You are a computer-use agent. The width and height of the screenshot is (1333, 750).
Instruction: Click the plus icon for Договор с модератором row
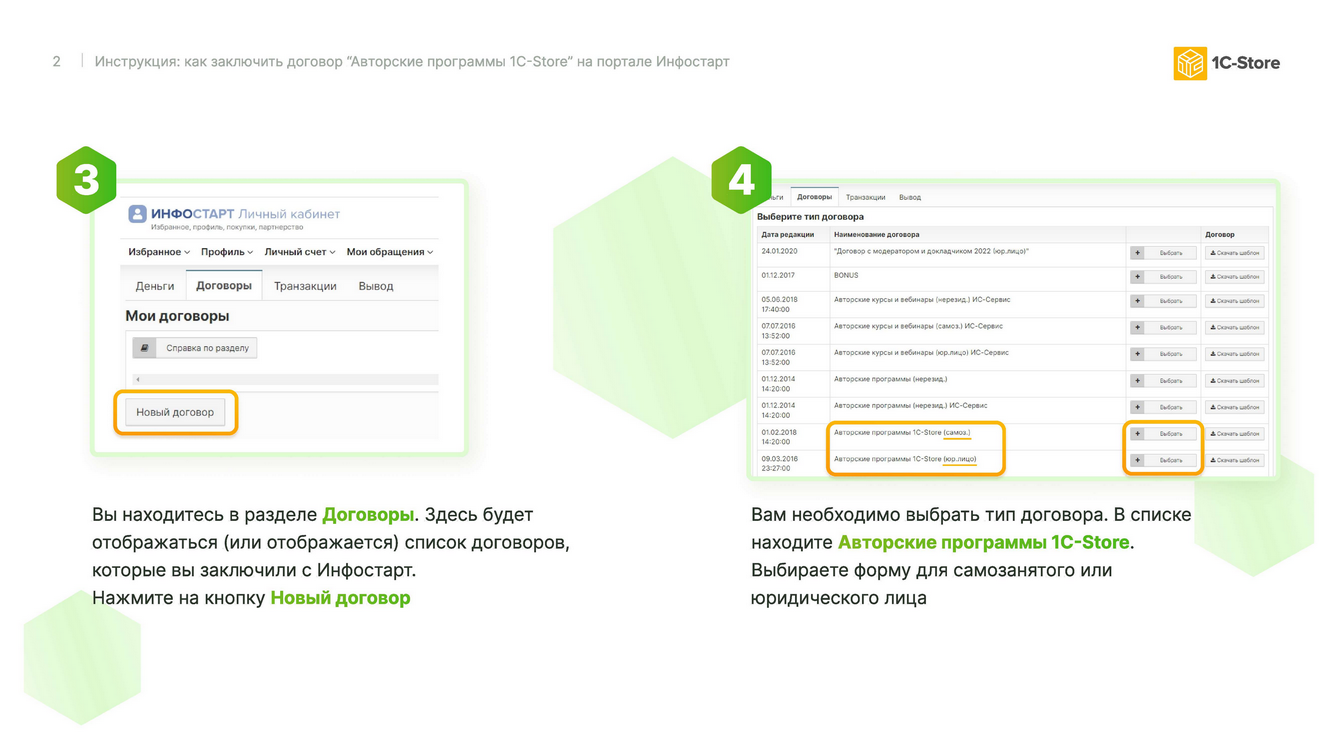click(1137, 253)
